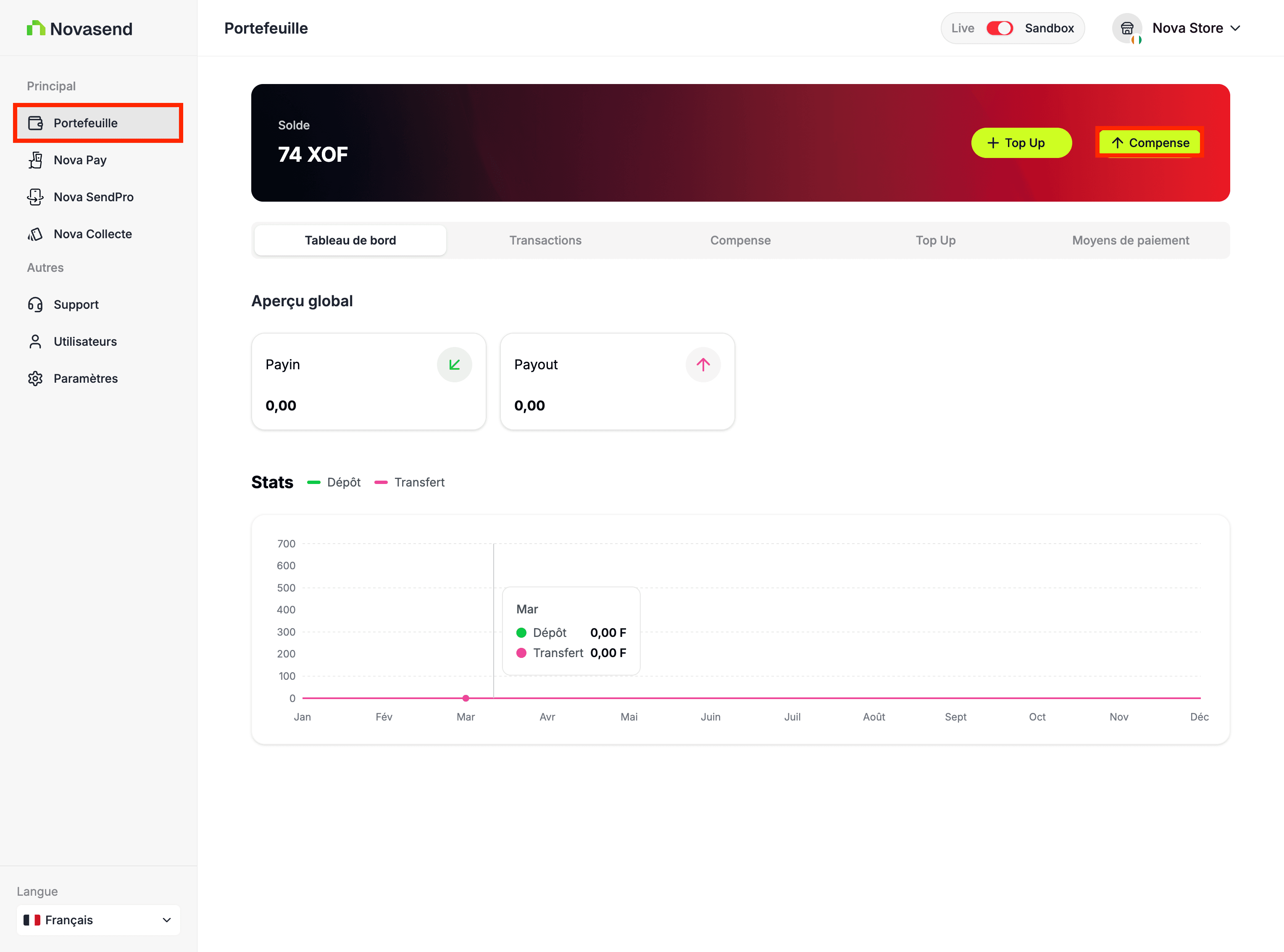Open Utilisateurs page from sidebar

(98, 342)
